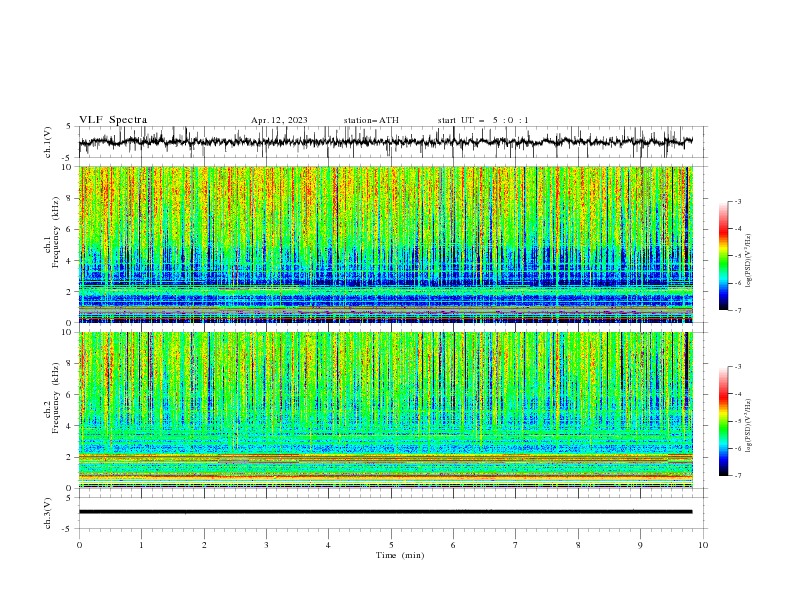Click the "VLF Spectra" plot title
Image resolution: width=792 pixels, height=612 pixels.
click(113, 120)
